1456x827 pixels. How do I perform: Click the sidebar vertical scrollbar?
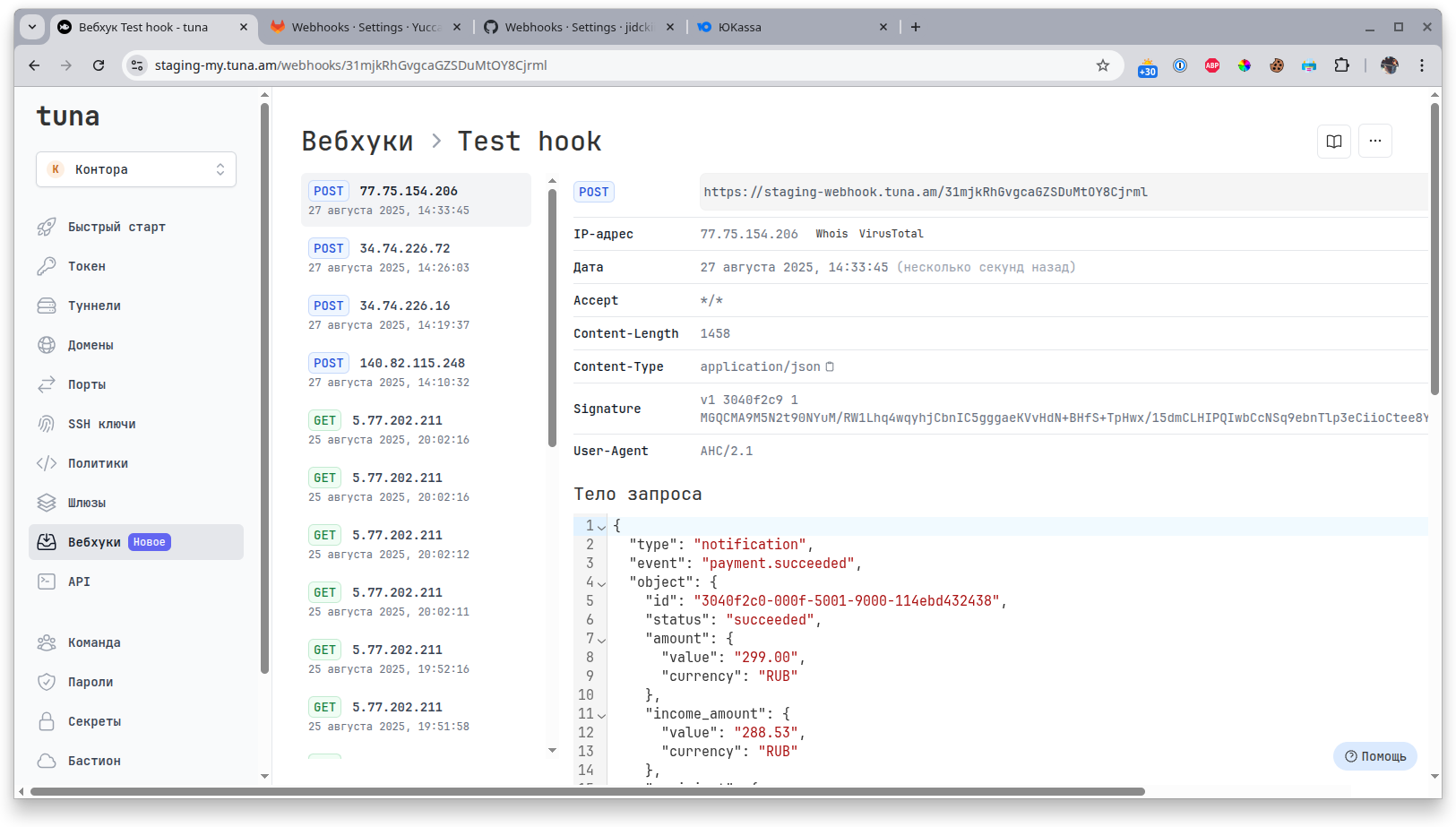pos(264,388)
